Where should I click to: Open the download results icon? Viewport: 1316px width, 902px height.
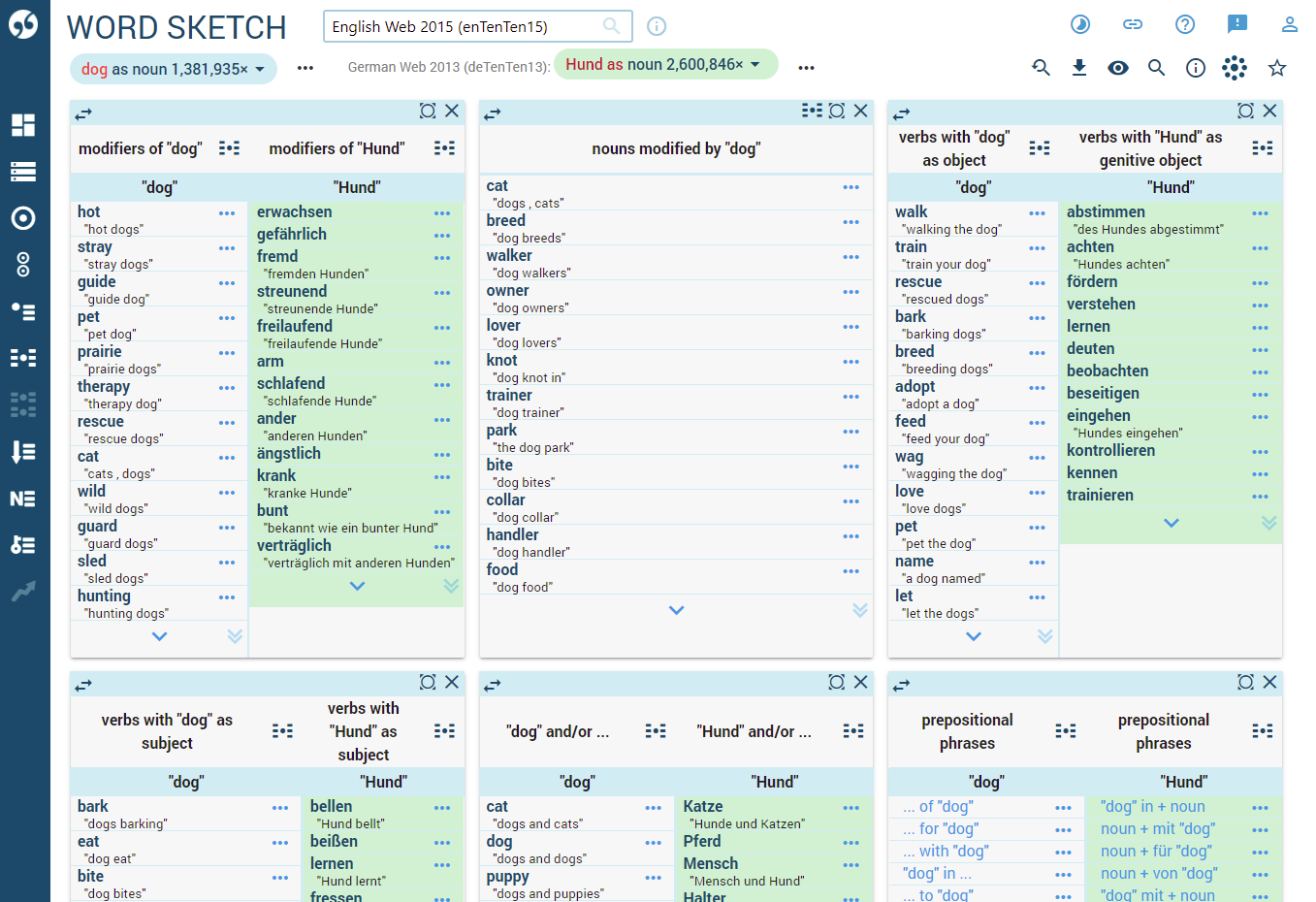[1079, 68]
